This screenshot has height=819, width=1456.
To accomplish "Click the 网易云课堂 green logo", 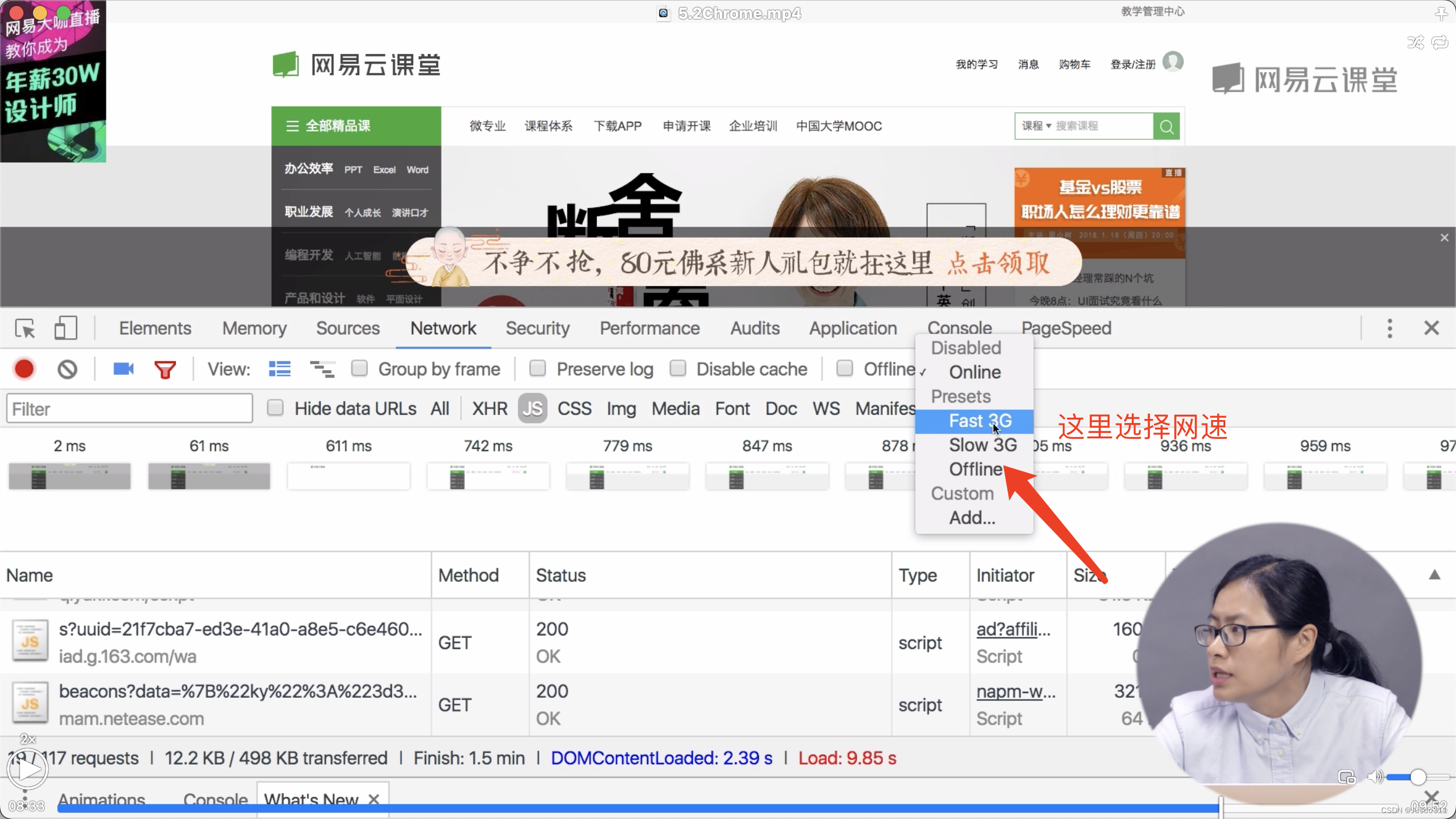I will (x=357, y=64).
